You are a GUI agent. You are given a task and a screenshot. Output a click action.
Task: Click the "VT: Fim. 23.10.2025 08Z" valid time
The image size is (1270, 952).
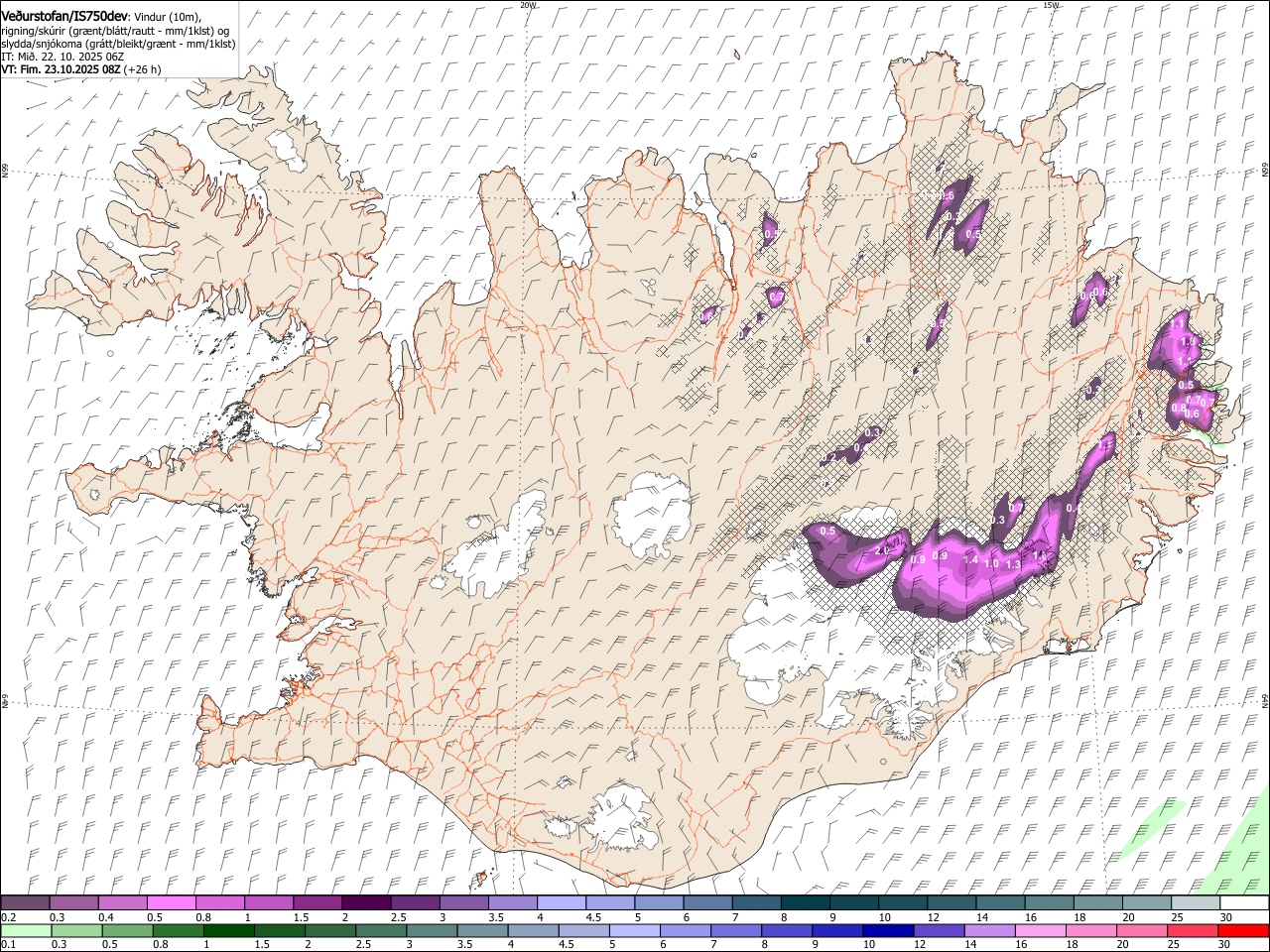[x=62, y=69]
